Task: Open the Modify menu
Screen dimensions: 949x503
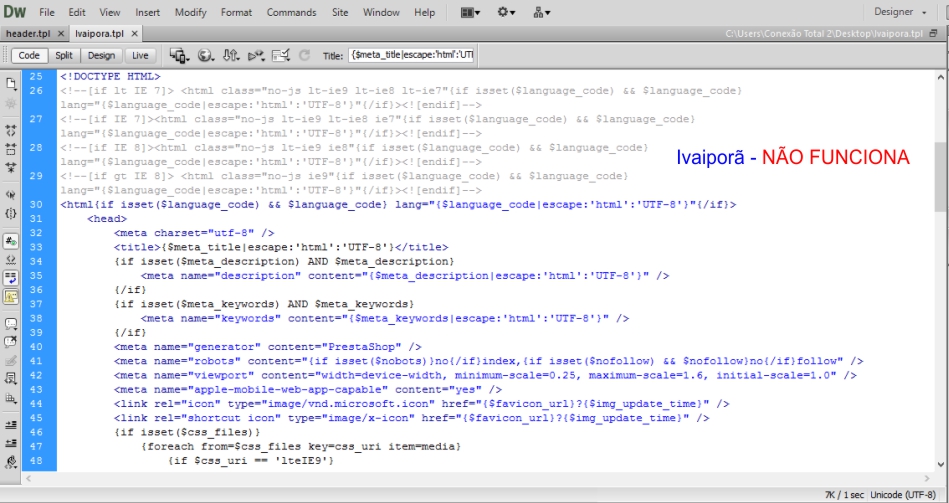Action: [x=191, y=12]
